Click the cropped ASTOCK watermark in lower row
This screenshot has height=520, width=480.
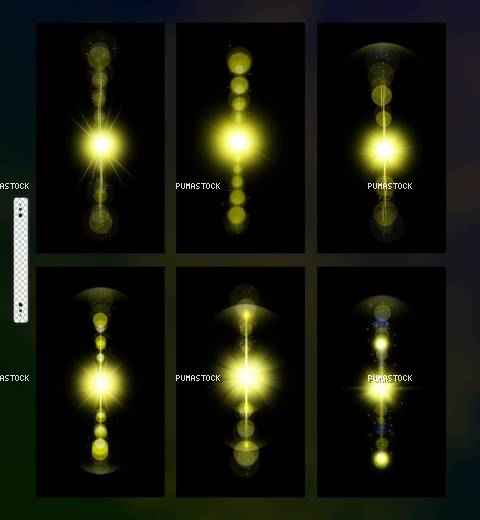tap(15, 378)
